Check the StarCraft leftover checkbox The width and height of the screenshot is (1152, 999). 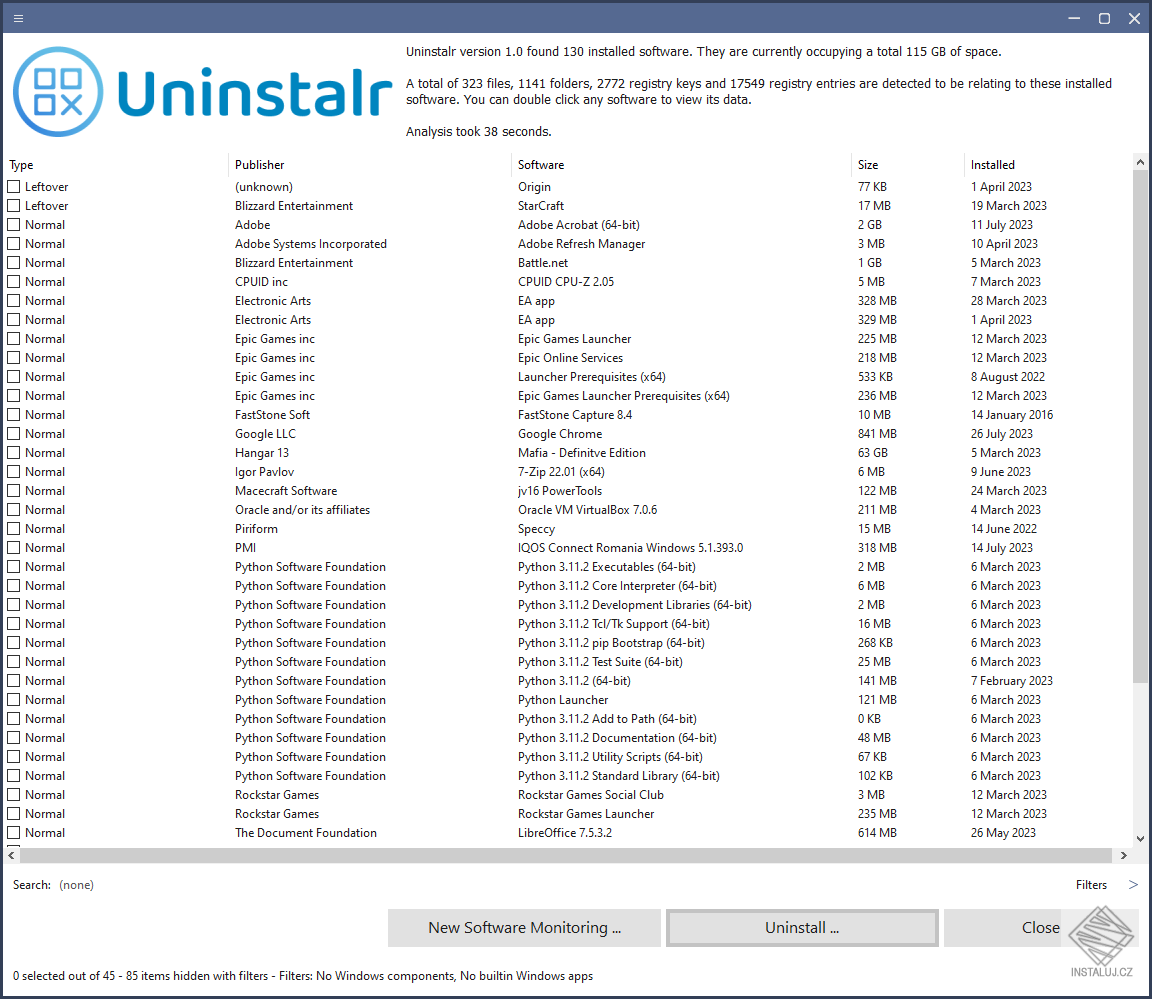point(13,206)
